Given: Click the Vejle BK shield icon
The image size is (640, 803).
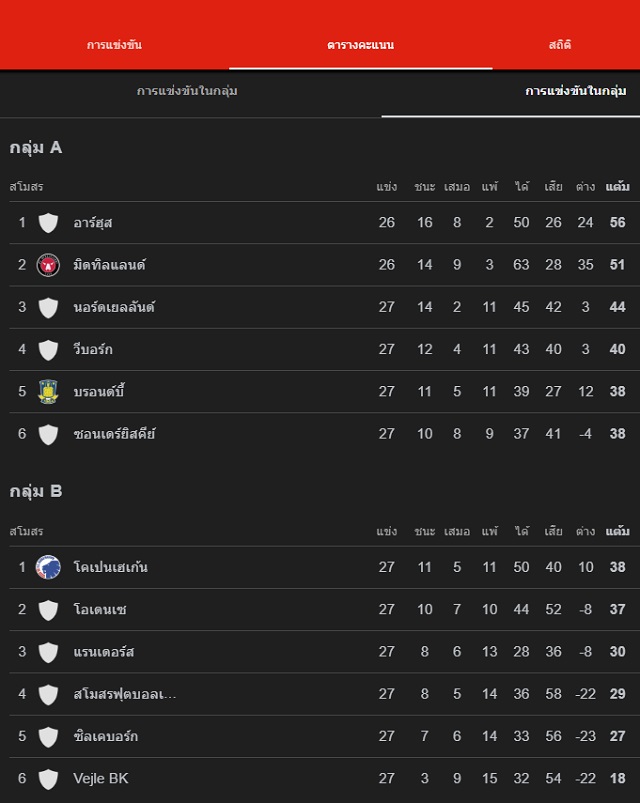Looking at the screenshot, I should coord(48,778).
